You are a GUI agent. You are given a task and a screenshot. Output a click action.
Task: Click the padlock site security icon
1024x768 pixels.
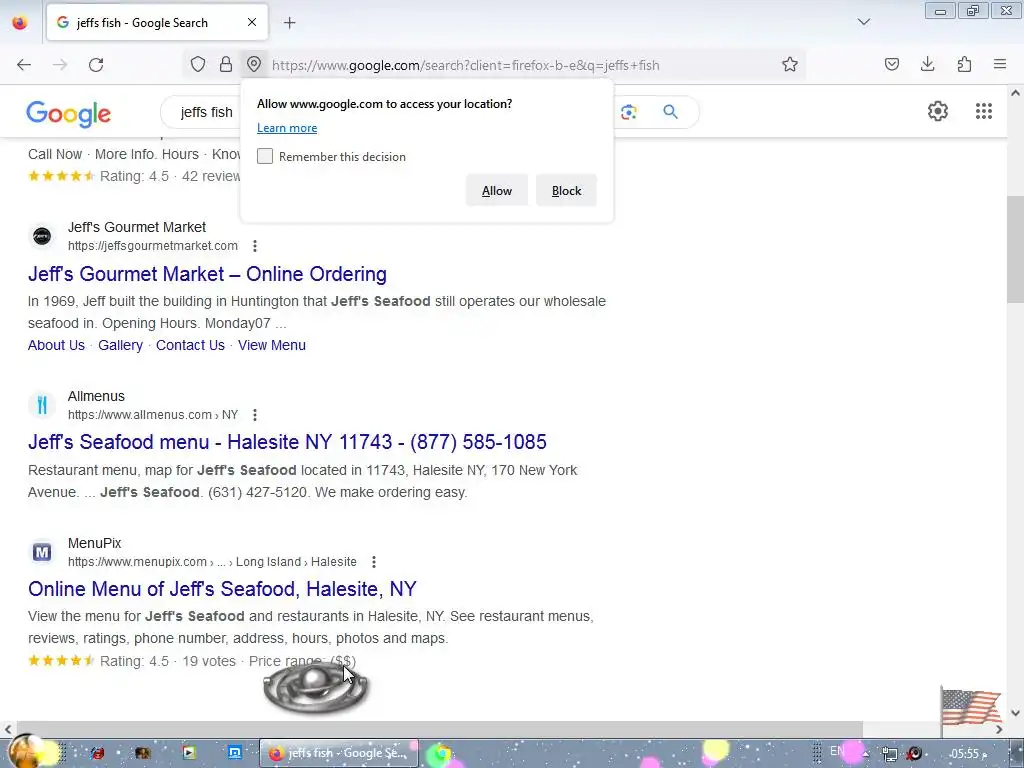pos(225,64)
